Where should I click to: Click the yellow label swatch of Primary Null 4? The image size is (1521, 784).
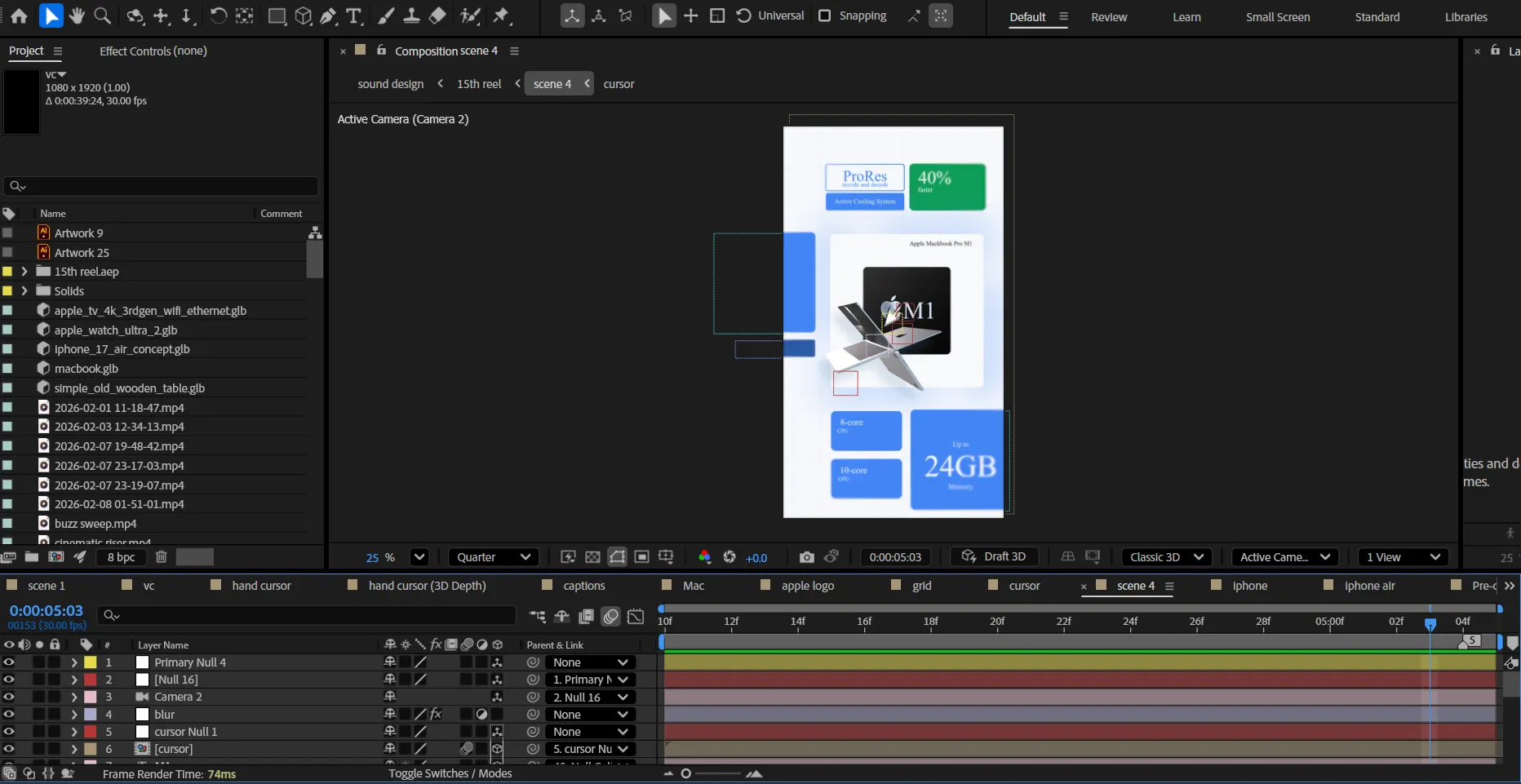point(91,662)
